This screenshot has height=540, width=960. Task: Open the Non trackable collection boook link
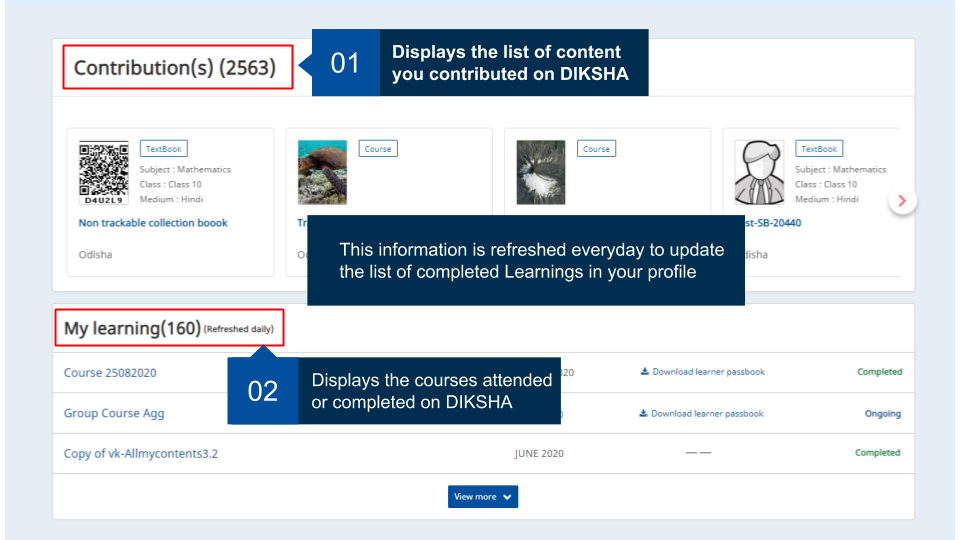pos(153,223)
